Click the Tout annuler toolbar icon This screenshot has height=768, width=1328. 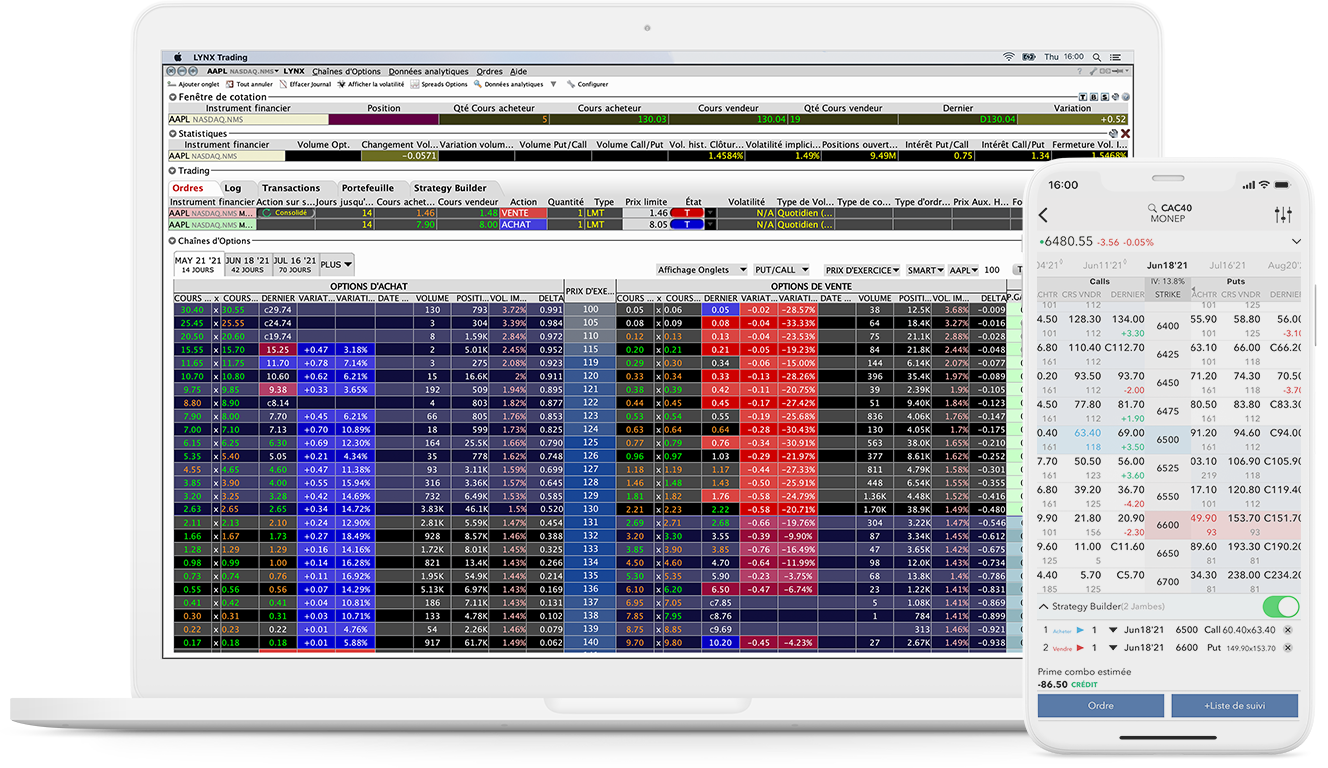pyautogui.click(x=231, y=85)
